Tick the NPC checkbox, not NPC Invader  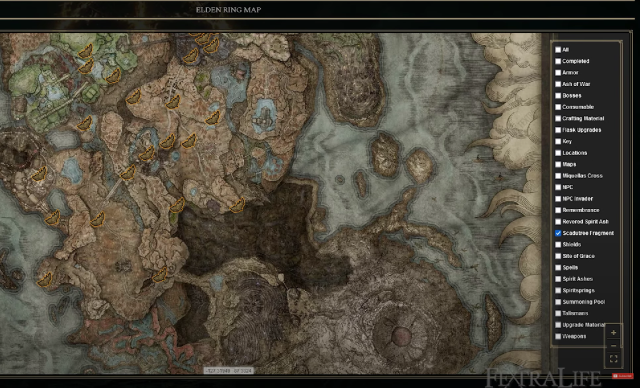click(x=558, y=187)
